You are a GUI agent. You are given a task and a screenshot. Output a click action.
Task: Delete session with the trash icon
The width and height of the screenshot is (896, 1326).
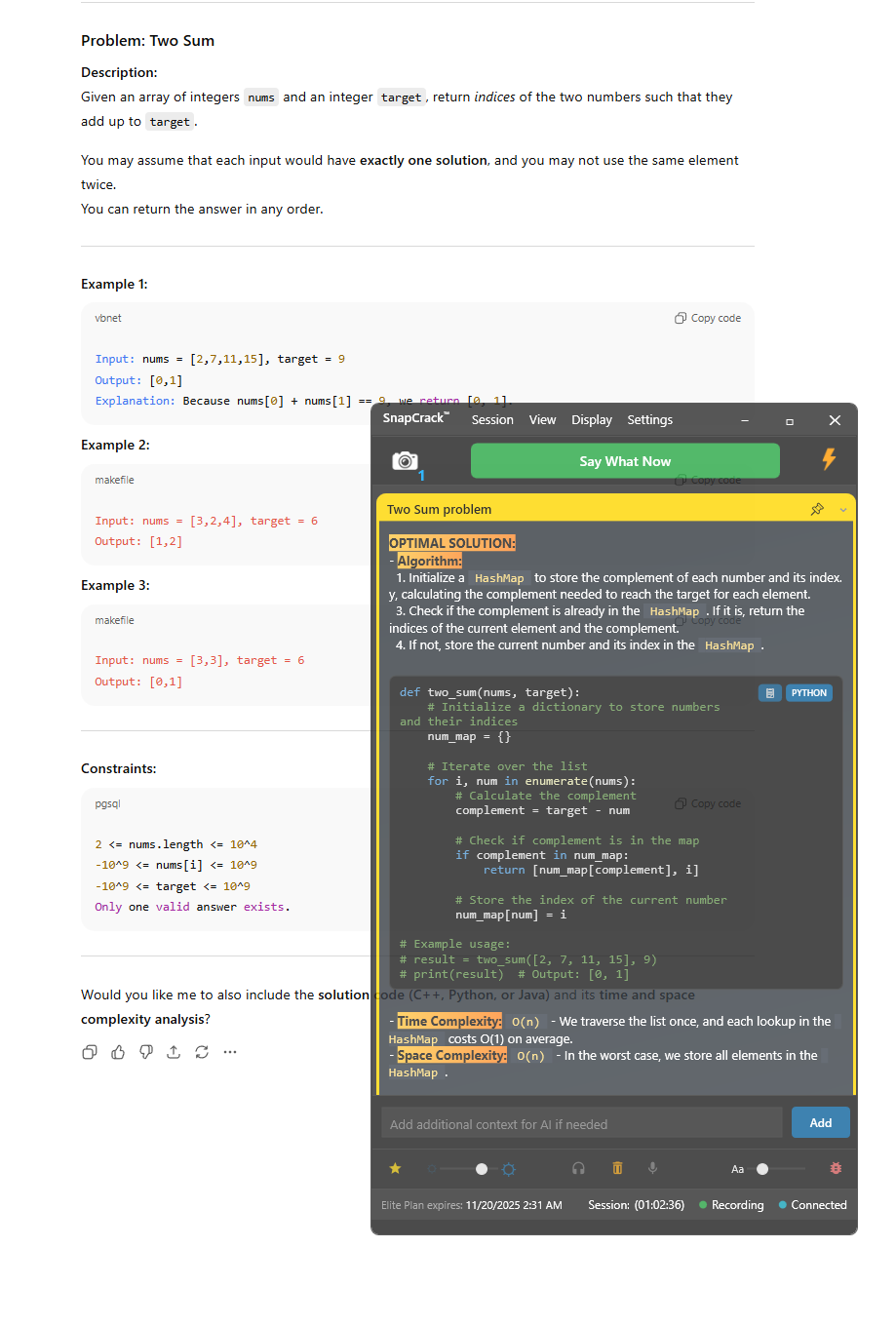coord(615,1168)
